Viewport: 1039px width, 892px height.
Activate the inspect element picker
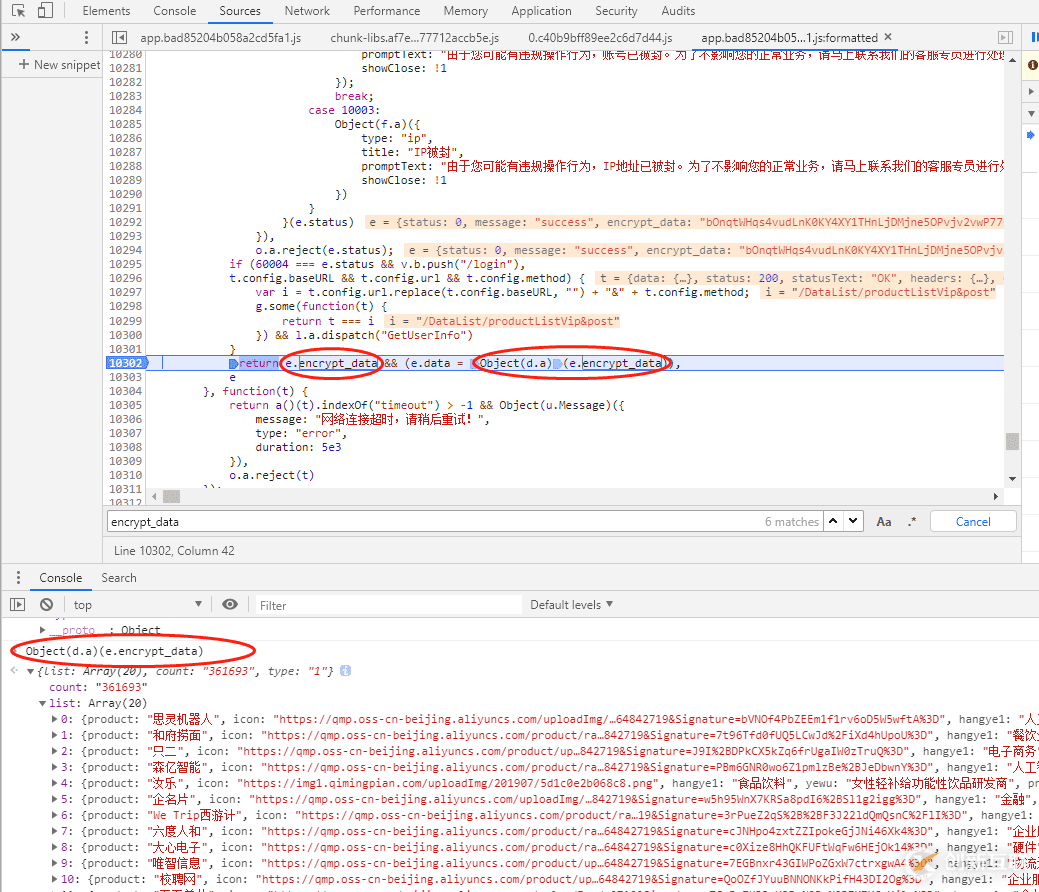pos(18,11)
